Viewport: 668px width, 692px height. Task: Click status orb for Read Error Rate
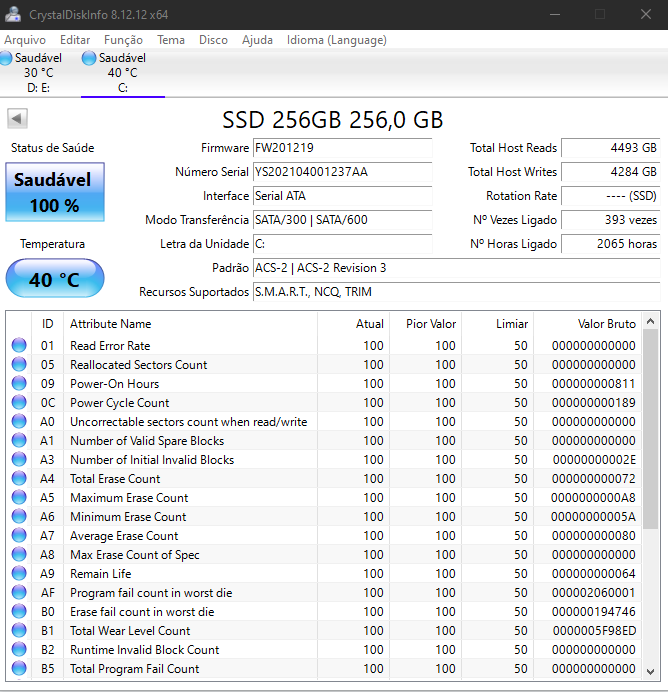click(x=19, y=345)
